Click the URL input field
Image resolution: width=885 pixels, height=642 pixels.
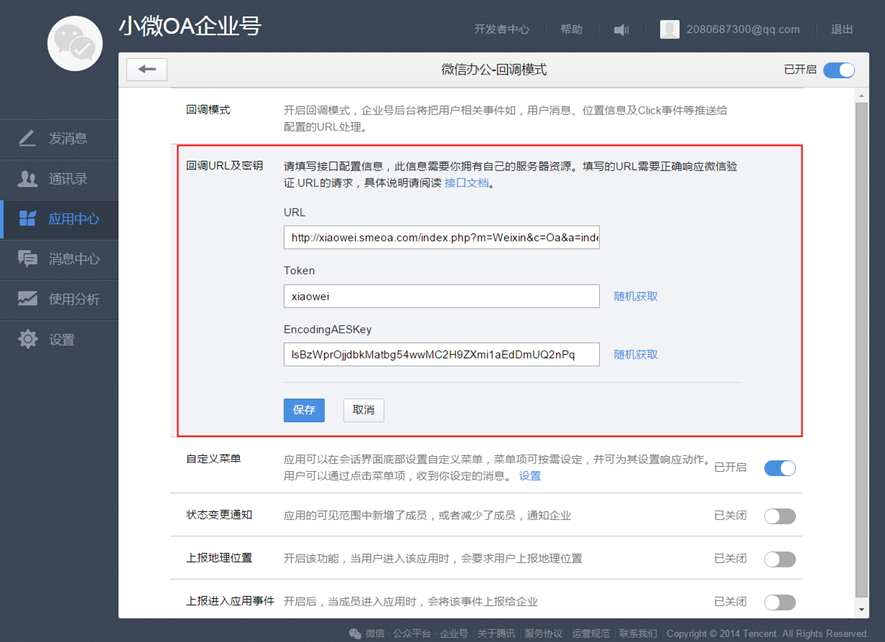click(x=441, y=238)
